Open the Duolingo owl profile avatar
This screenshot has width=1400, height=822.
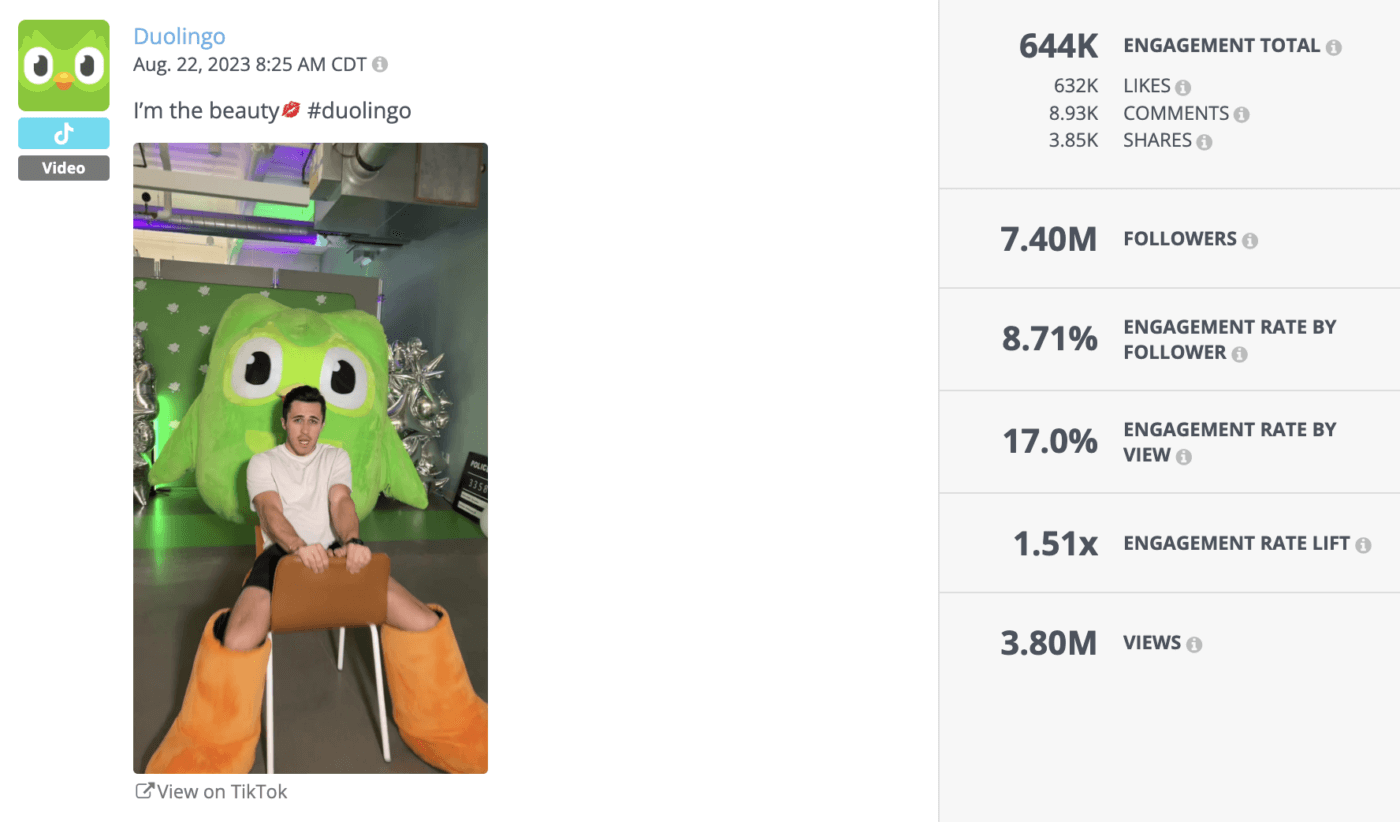click(x=63, y=63)
